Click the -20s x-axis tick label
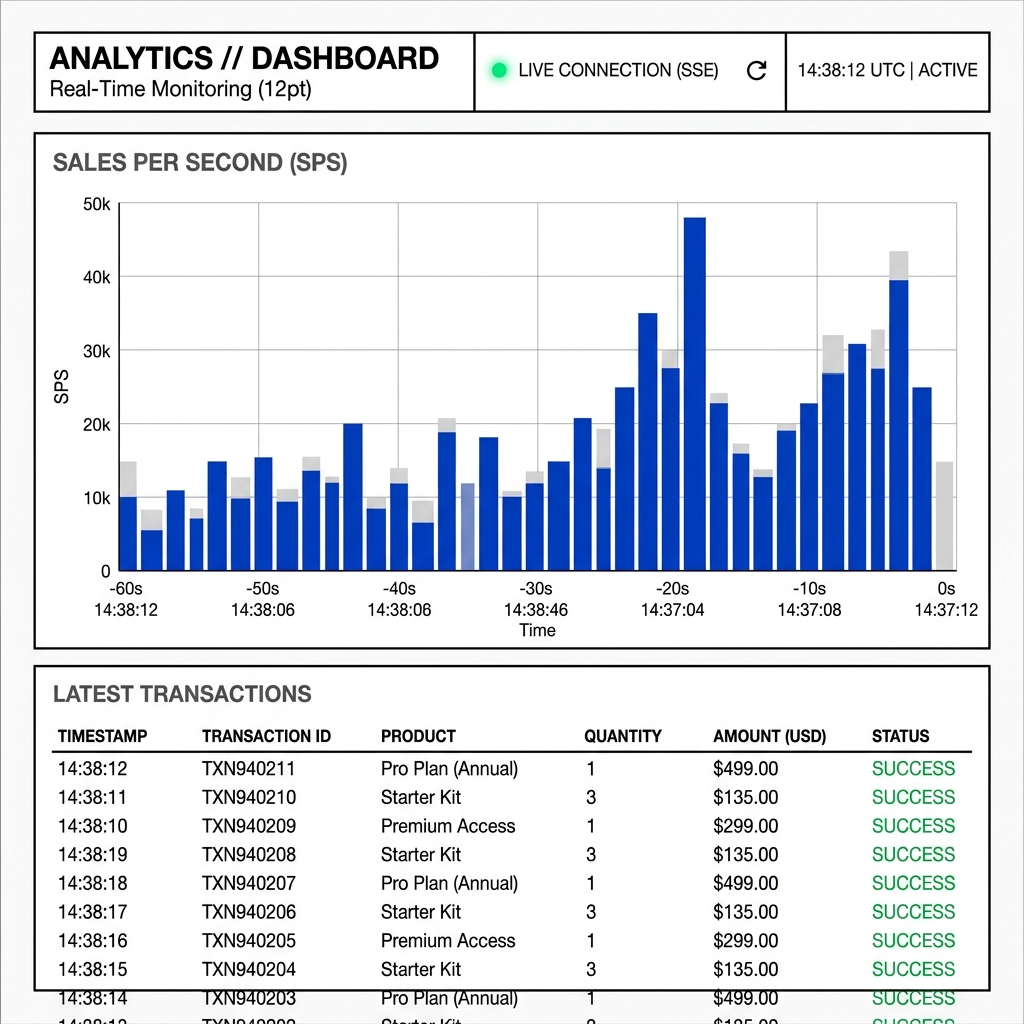Viewport: 1024px width, 1024px height. tap(672, 589)
